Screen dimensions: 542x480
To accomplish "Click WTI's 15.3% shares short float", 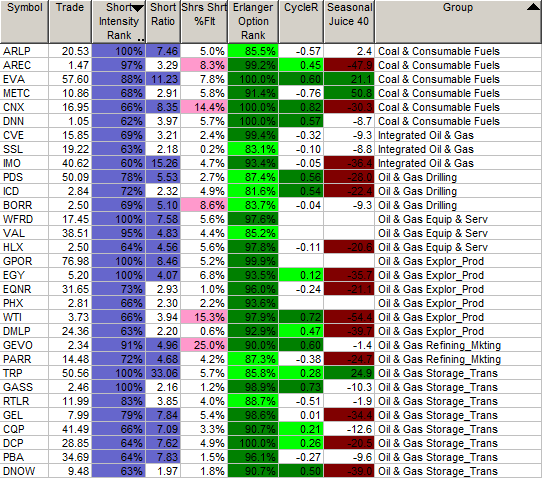I will pyautogui.click(x=204, y=317).
